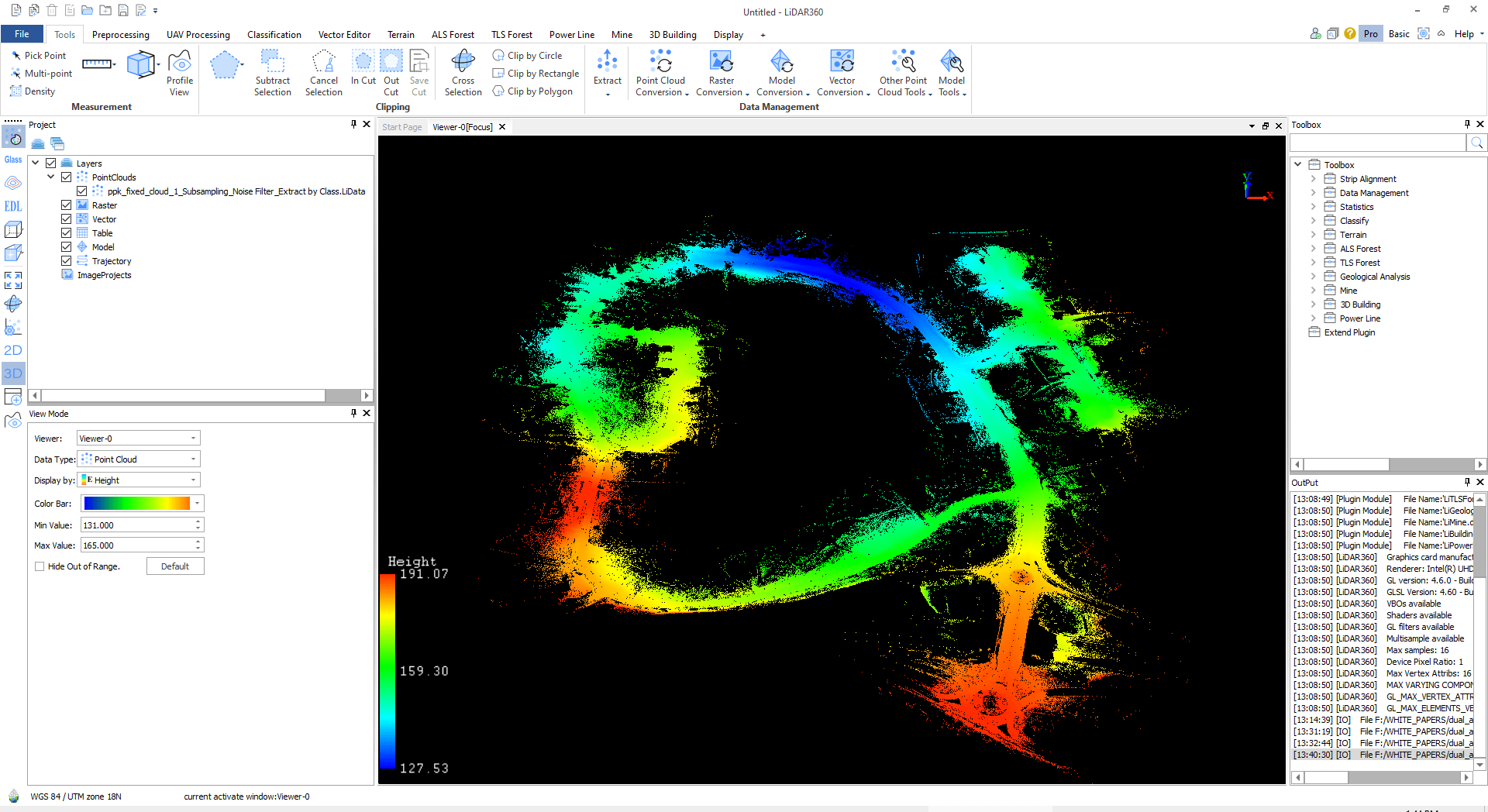Click the Default button in View Mode

coord(175,566)
